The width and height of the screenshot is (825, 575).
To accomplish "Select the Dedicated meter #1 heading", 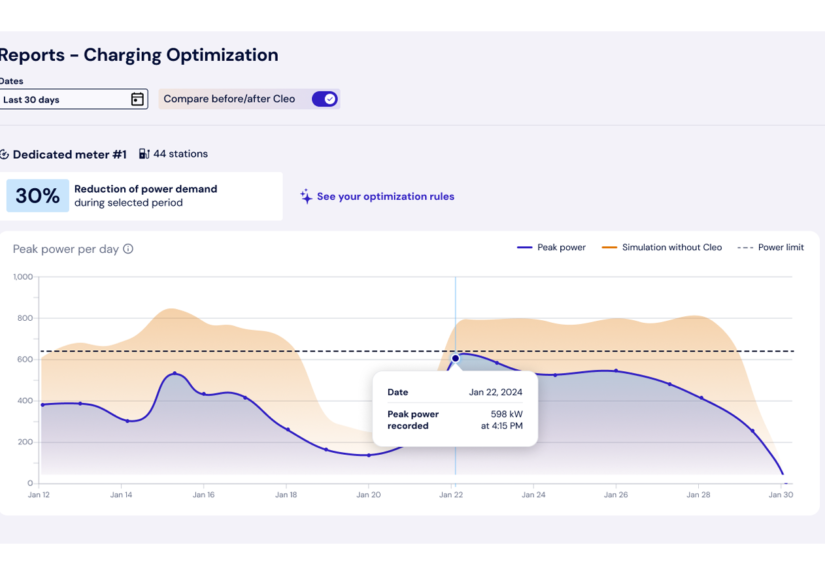I will point(69,155).
